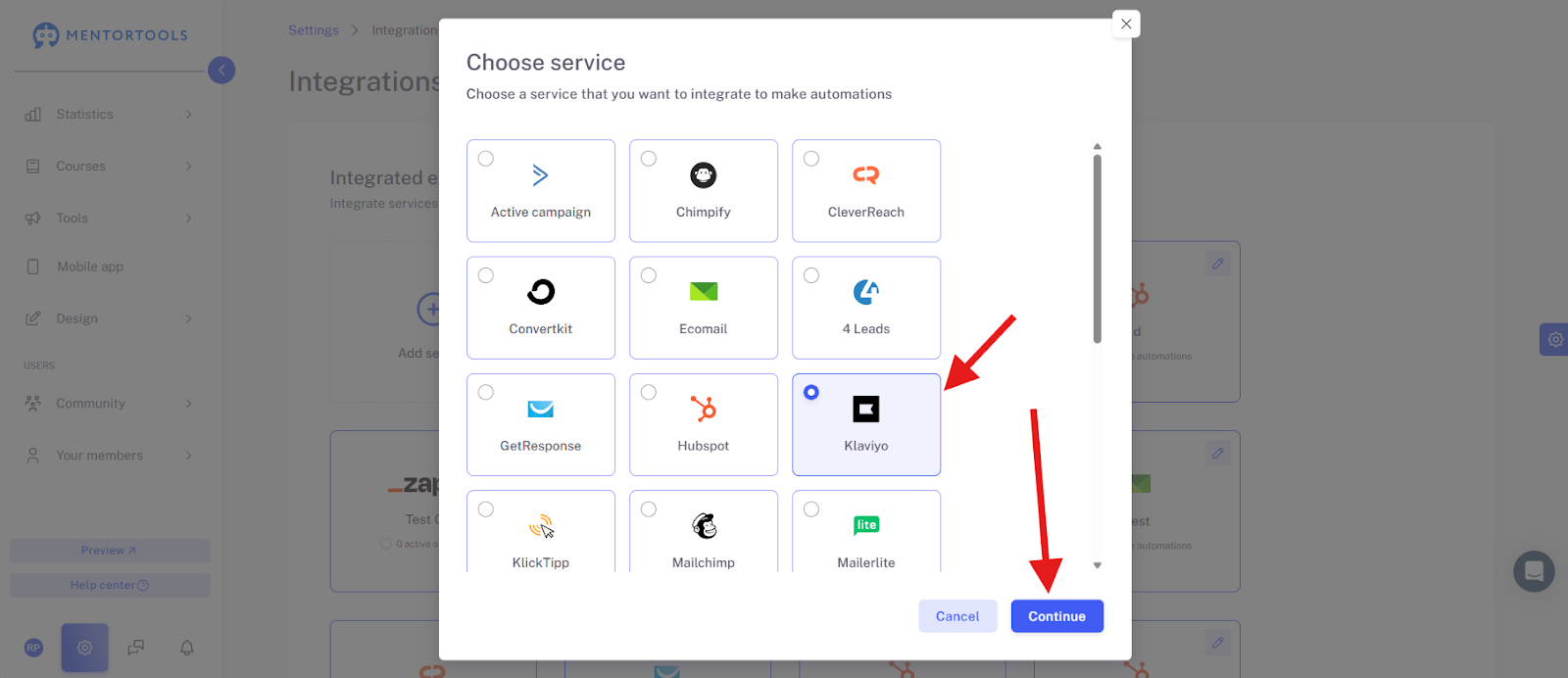Select the 4 Leads radio button
Viewport: 1568px width, 678px height.
pyautogui.click(x=811, y=275)
